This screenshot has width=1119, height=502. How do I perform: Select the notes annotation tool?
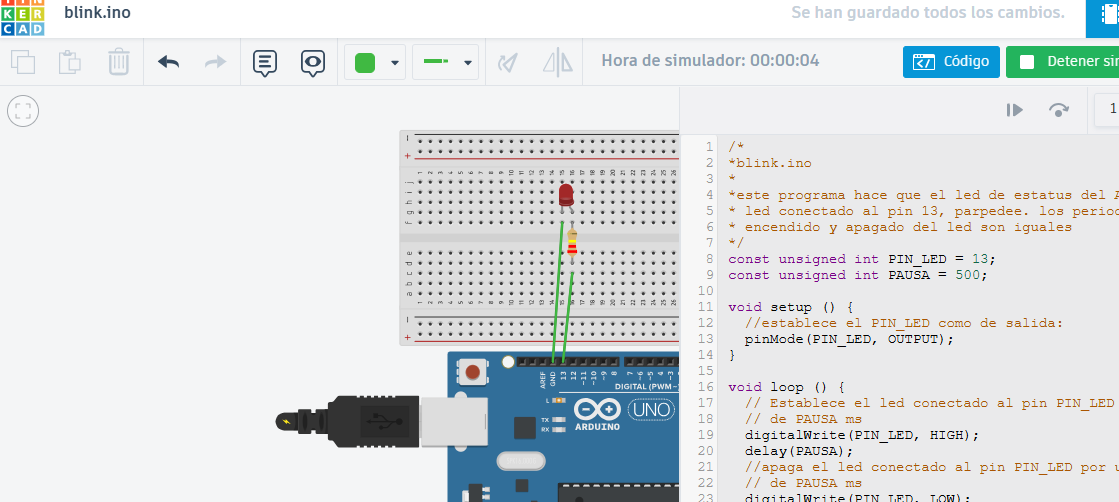click(265, 62)
